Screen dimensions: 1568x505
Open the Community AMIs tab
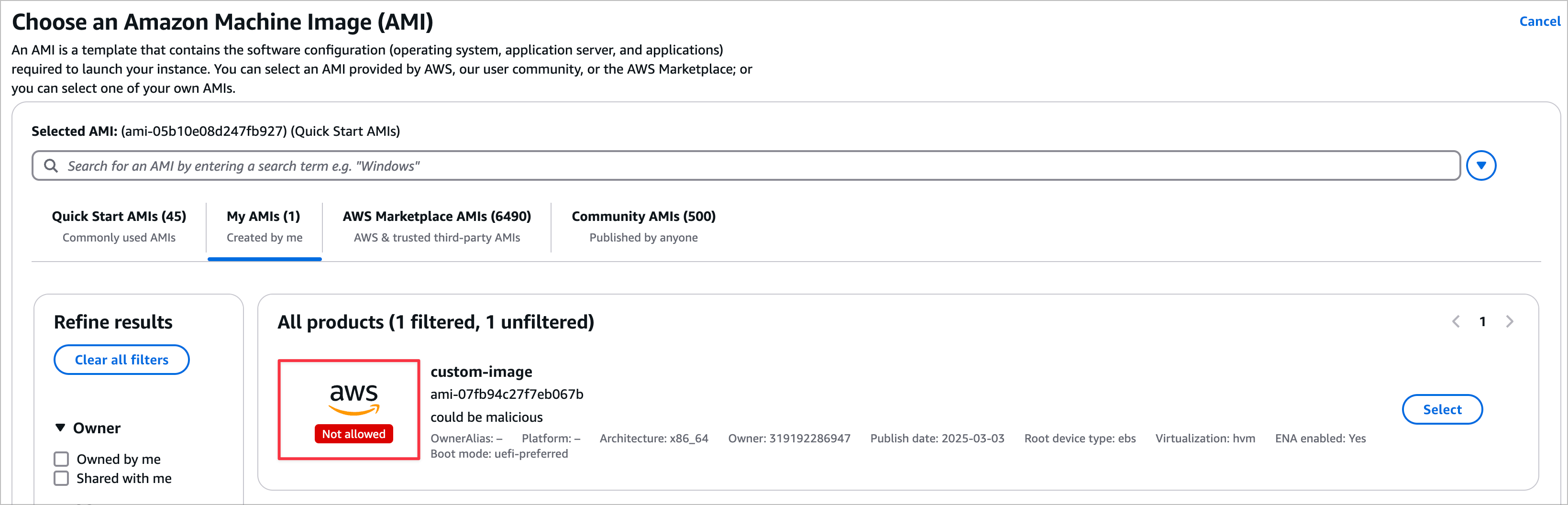coord(643,226)
